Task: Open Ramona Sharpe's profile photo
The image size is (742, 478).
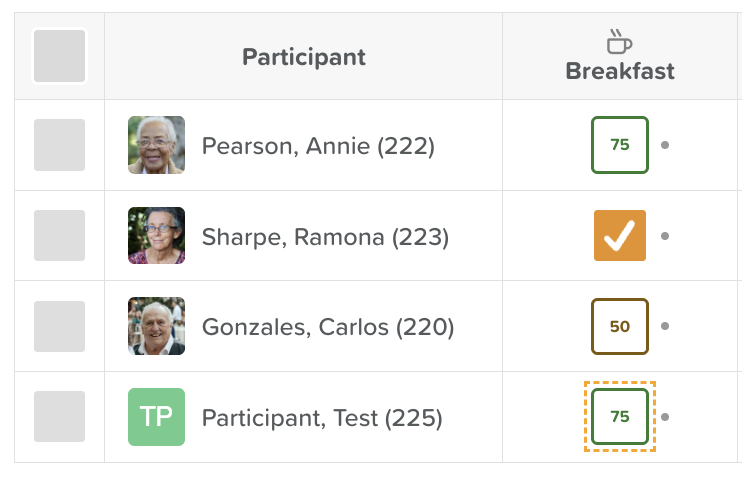Action: tap(156, 235)
